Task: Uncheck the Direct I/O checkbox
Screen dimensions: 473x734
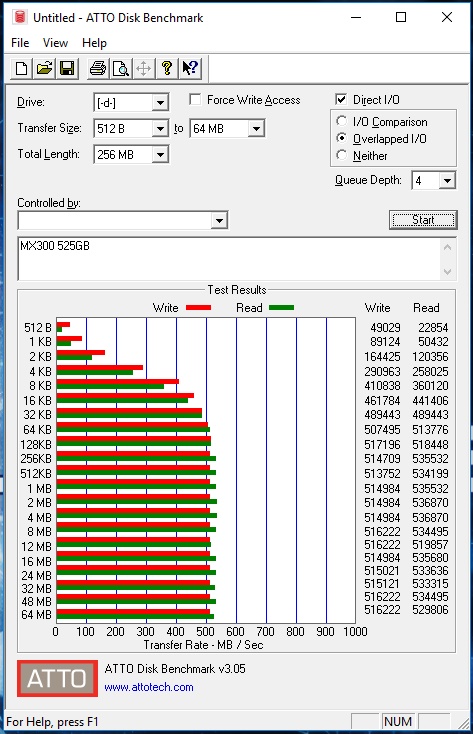Action: [341, 99]
